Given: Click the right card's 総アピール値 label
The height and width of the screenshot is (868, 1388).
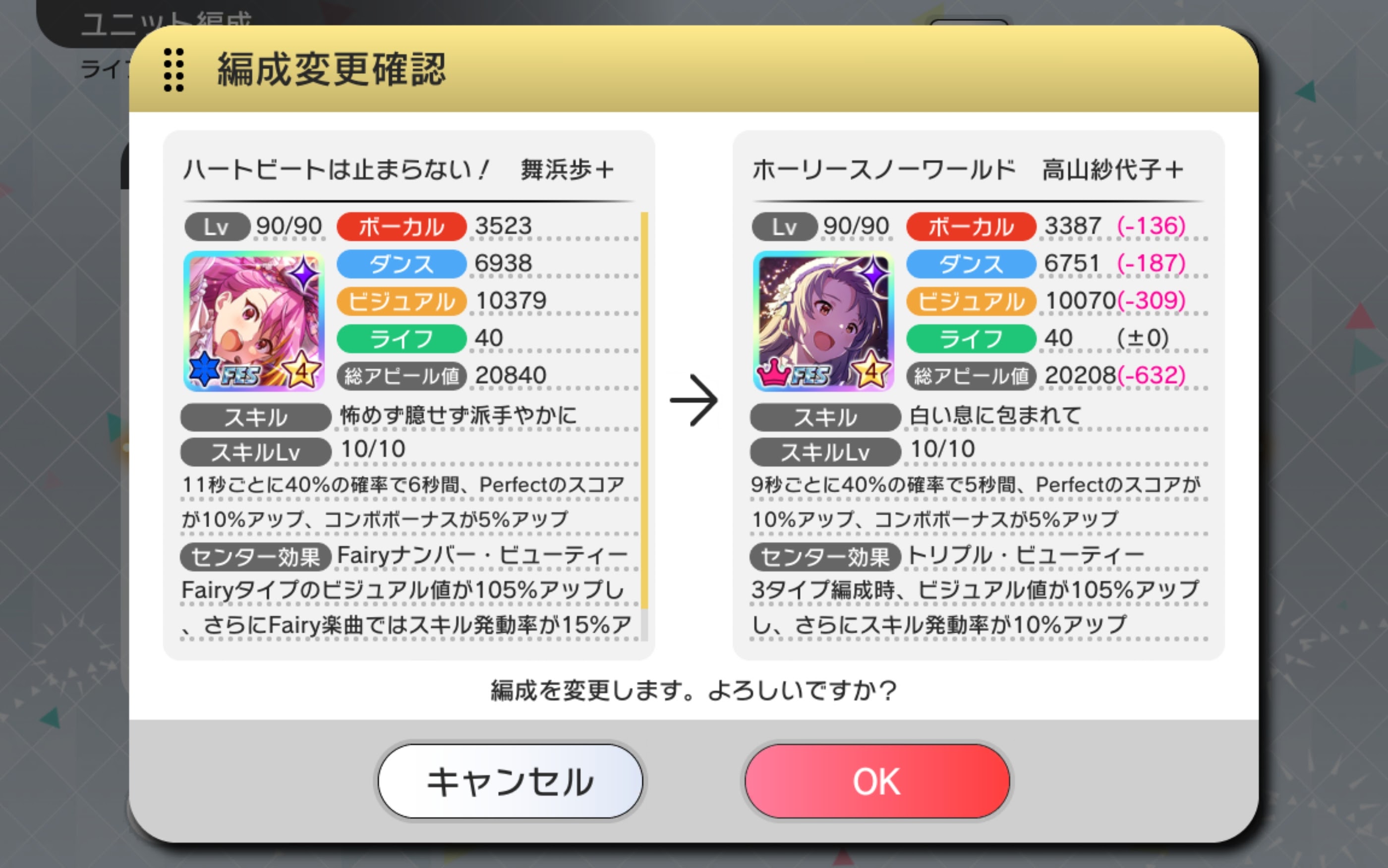Looking at the screenshot, I should [971, 376].
